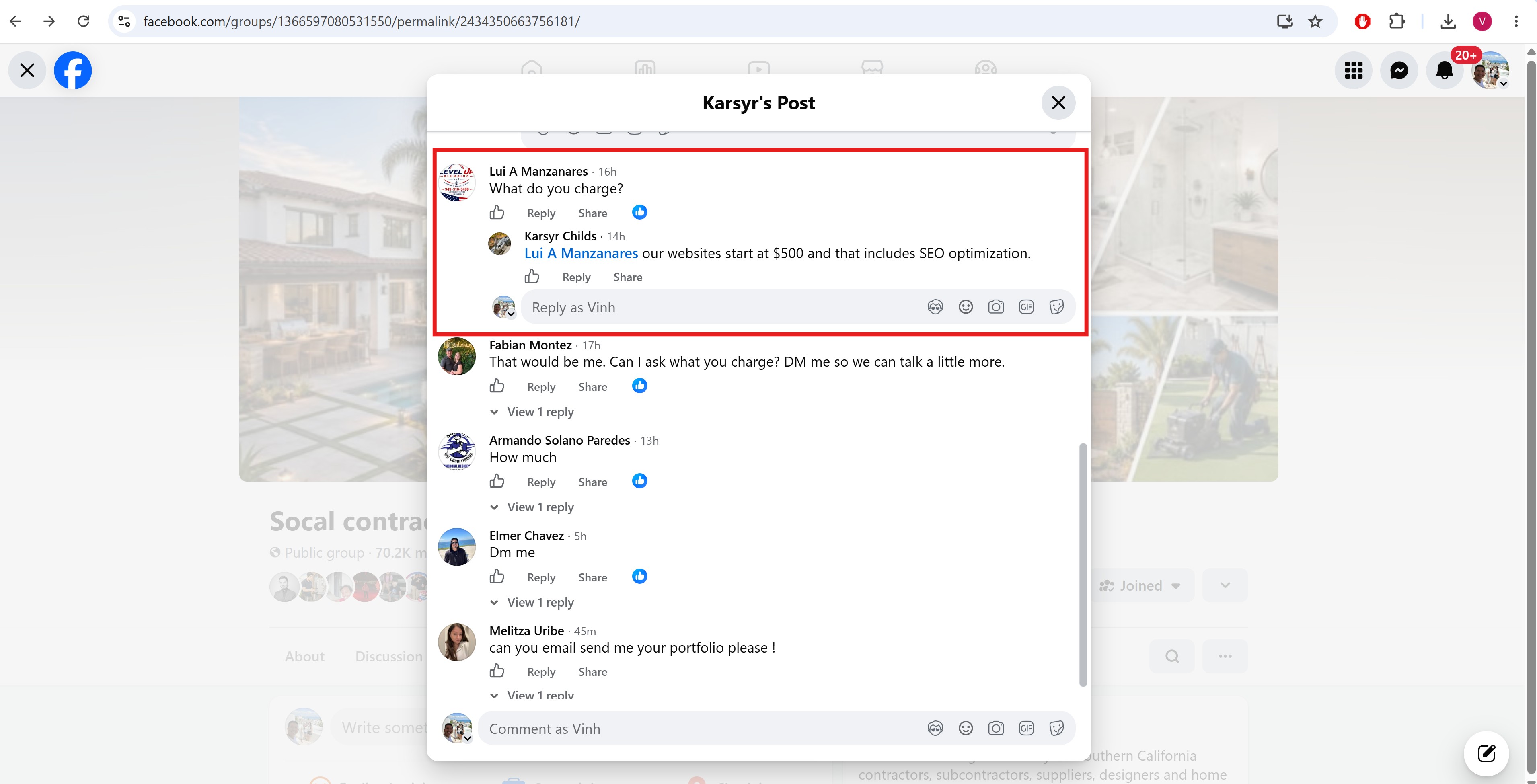Click the dialog's comment list scrollbar

point(1083,564)
